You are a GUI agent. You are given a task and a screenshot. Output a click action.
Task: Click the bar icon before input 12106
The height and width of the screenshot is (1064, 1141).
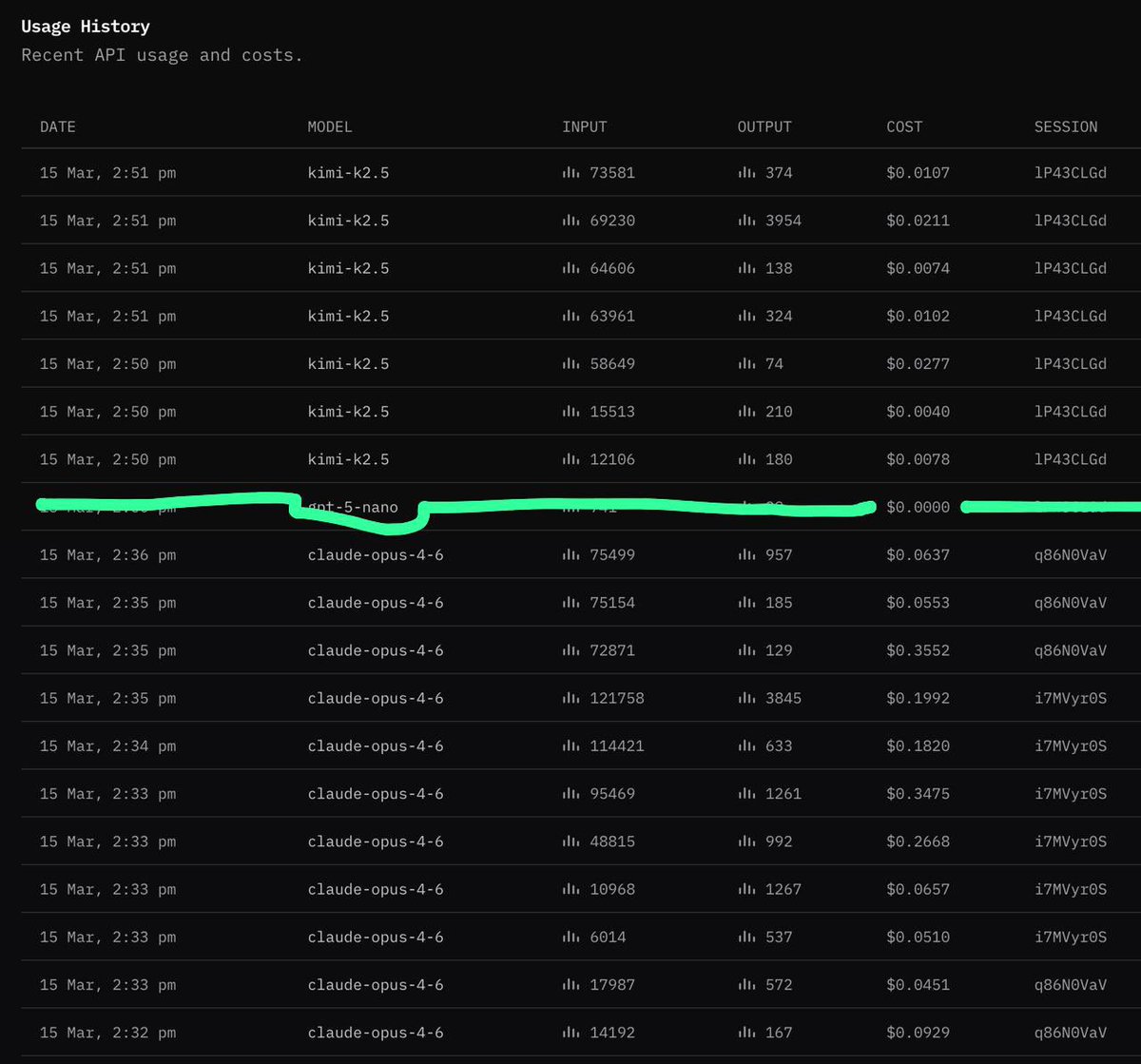click(x=570, y=459)
